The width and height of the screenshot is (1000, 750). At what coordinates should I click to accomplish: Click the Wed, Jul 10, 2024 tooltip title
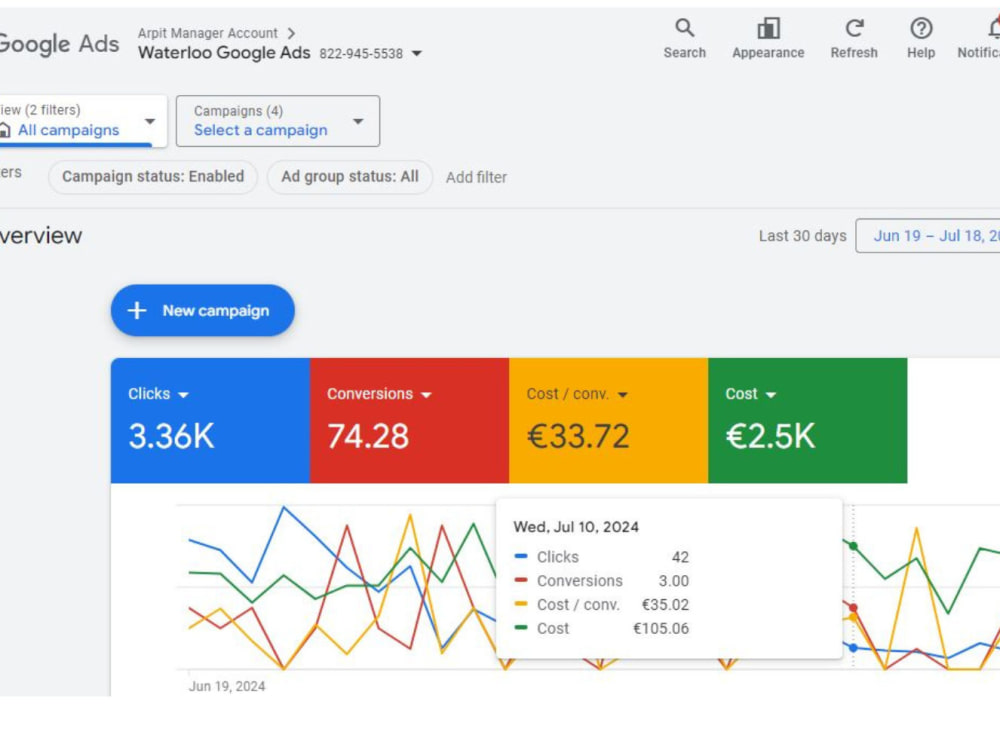576,527
